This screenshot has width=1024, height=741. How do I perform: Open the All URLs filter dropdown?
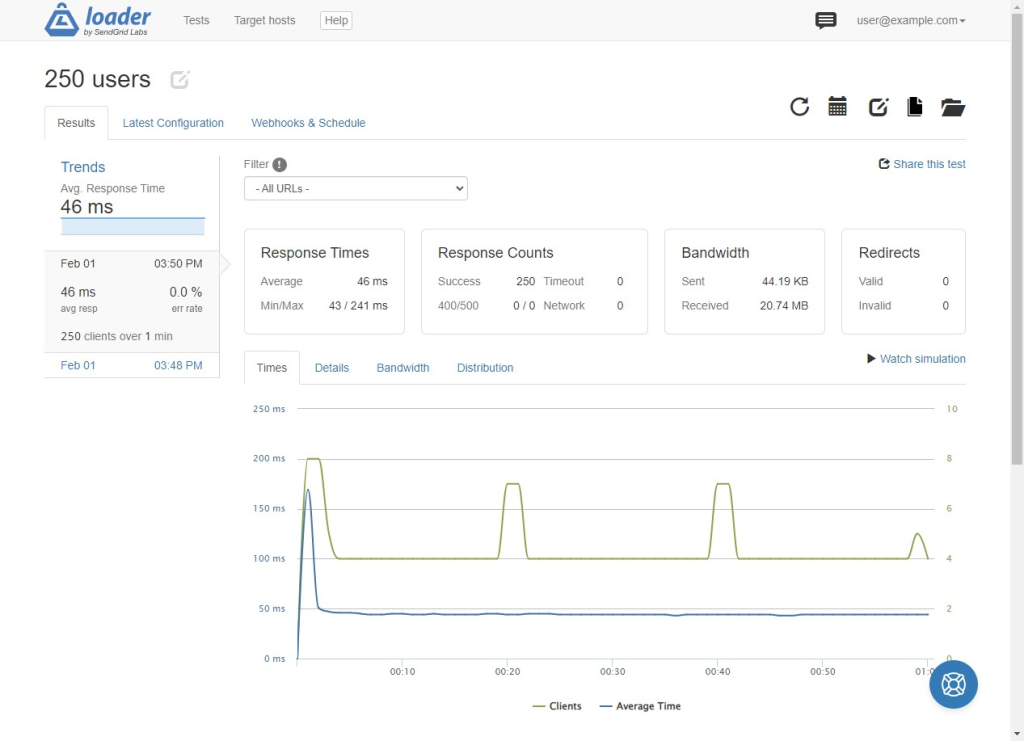tap(356, 188)
